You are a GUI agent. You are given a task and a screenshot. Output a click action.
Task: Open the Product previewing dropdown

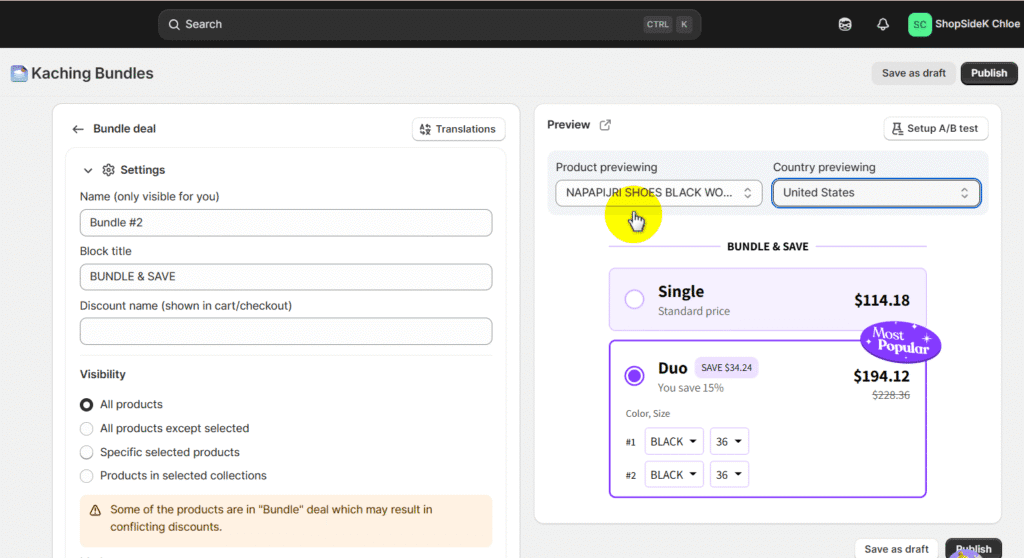pyautogui.click(x=658, y=193)
